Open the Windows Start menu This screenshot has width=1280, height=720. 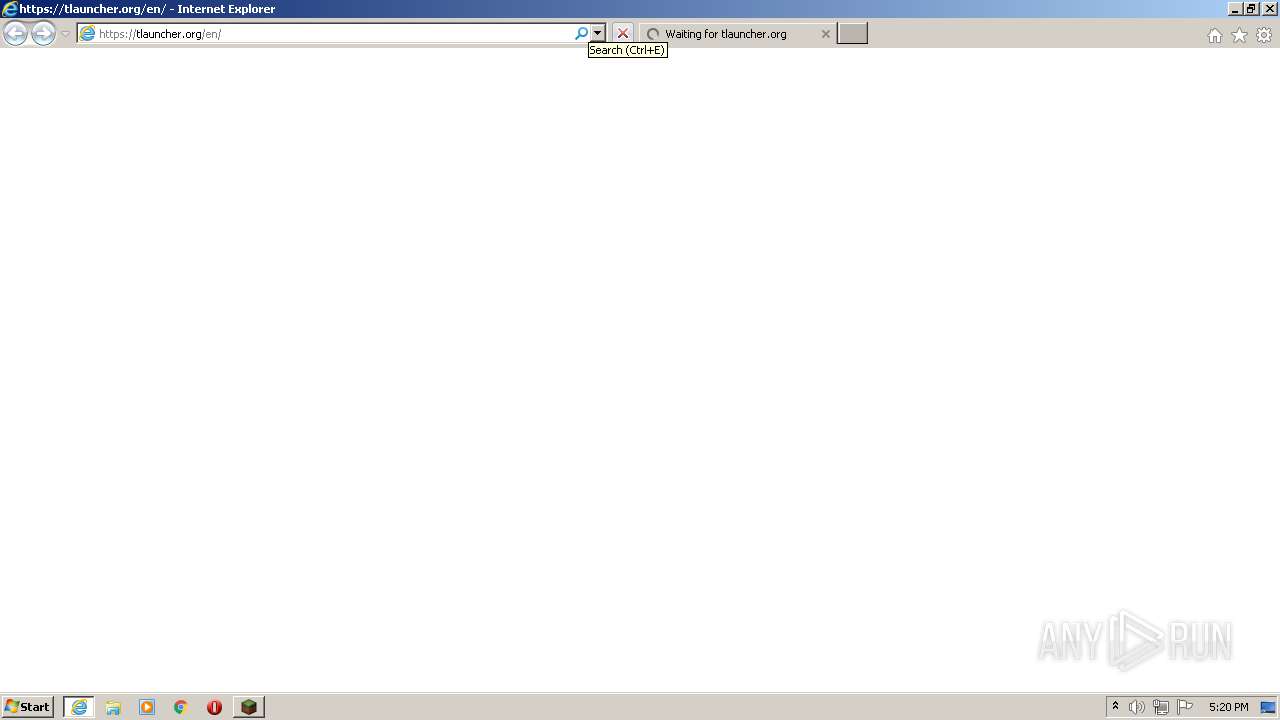(27, 707)
